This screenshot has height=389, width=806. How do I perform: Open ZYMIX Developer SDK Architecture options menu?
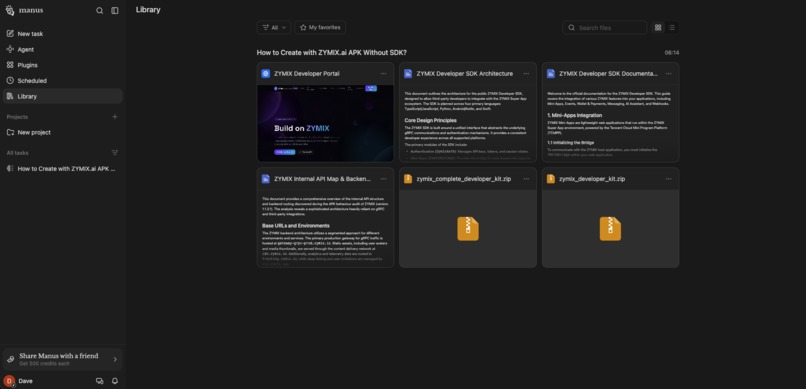[x=526, y=73]
